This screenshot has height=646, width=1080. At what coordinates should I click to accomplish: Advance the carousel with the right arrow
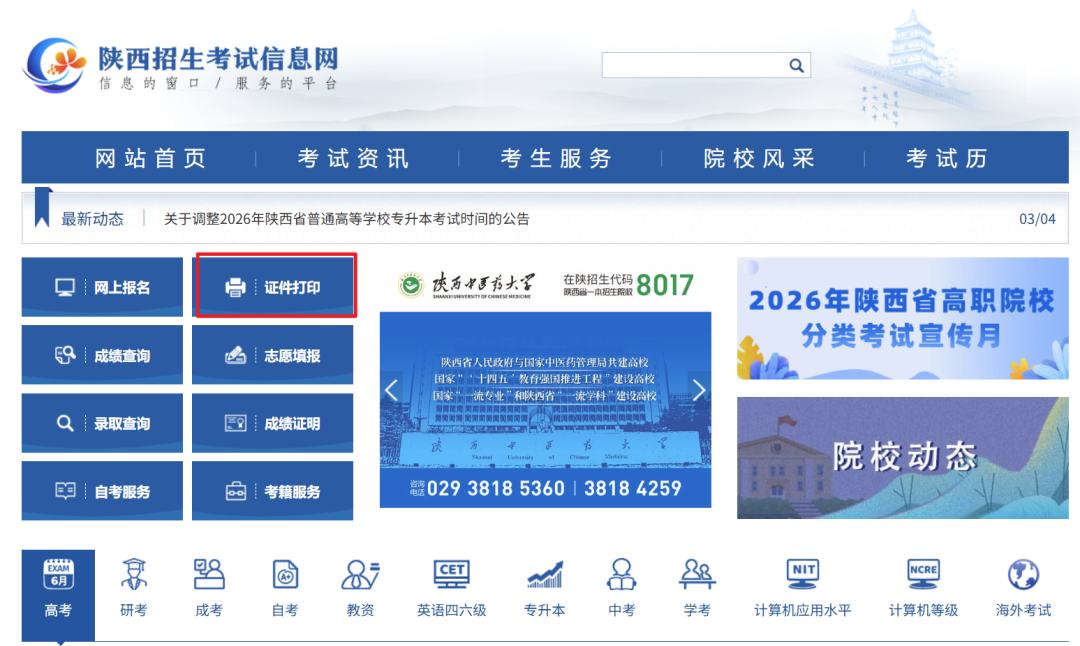coord(699,390)
